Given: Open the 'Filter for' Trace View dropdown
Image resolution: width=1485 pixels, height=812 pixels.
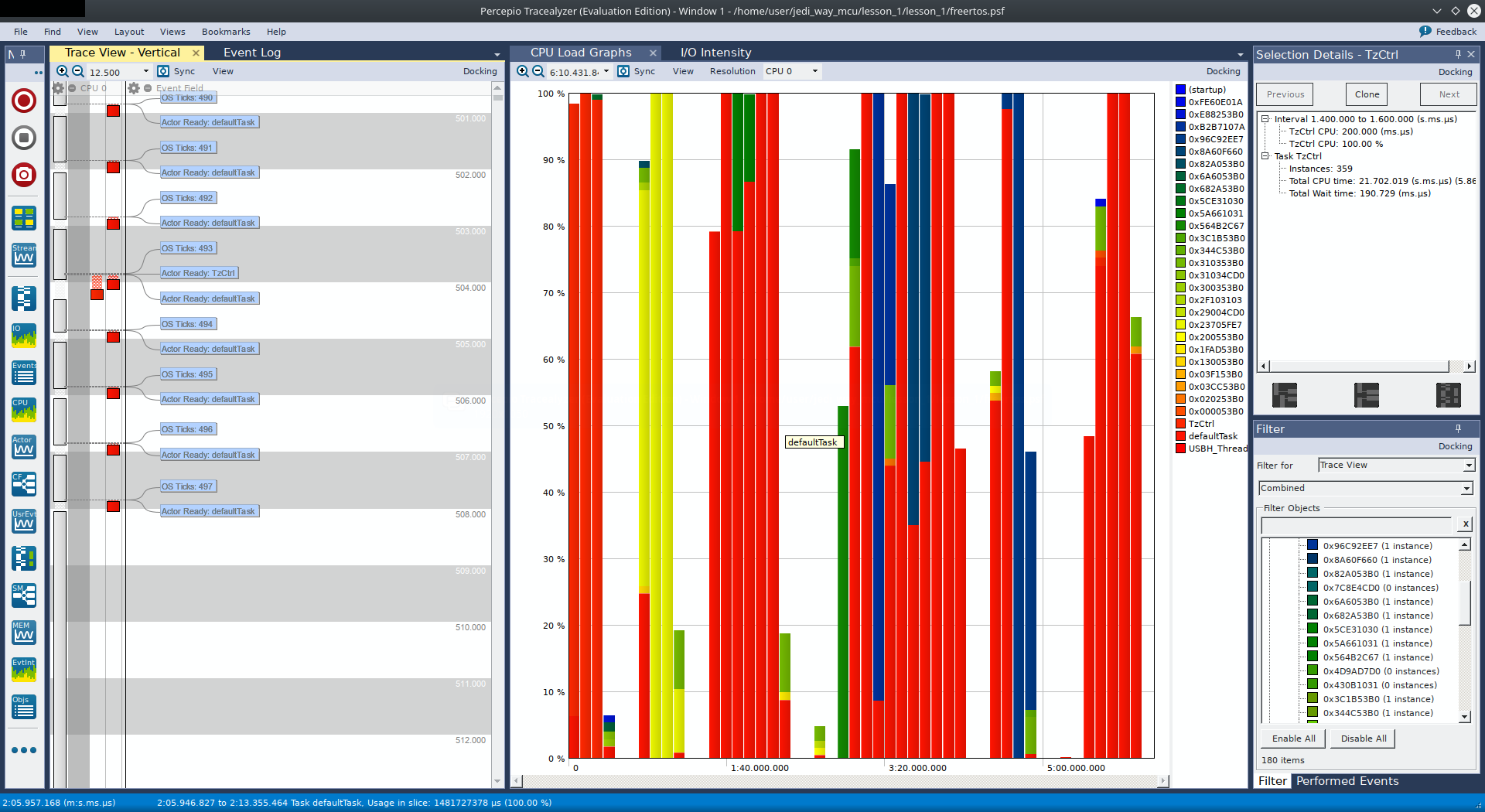Looking at the screenshot, I should pyautogui.click(x=1396, y=465).
